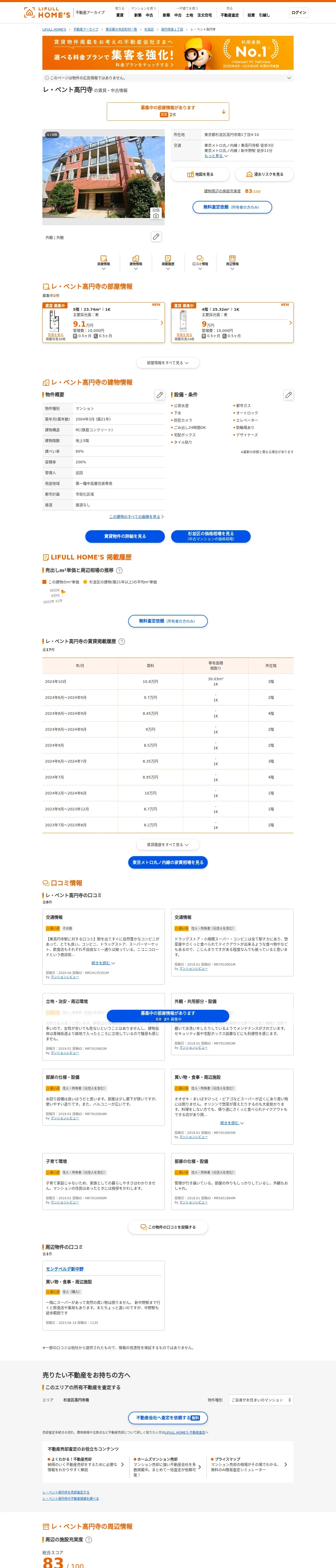Expand このページは物件の広告情報ではありません notice
The width and height of the screenshot is (336, 1568).
(x=168, y=78)
